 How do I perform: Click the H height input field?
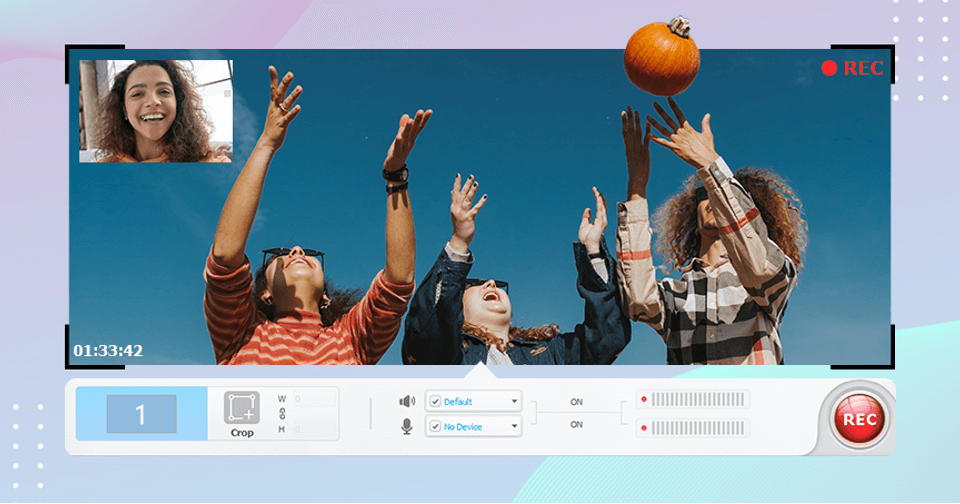point(315,429)
